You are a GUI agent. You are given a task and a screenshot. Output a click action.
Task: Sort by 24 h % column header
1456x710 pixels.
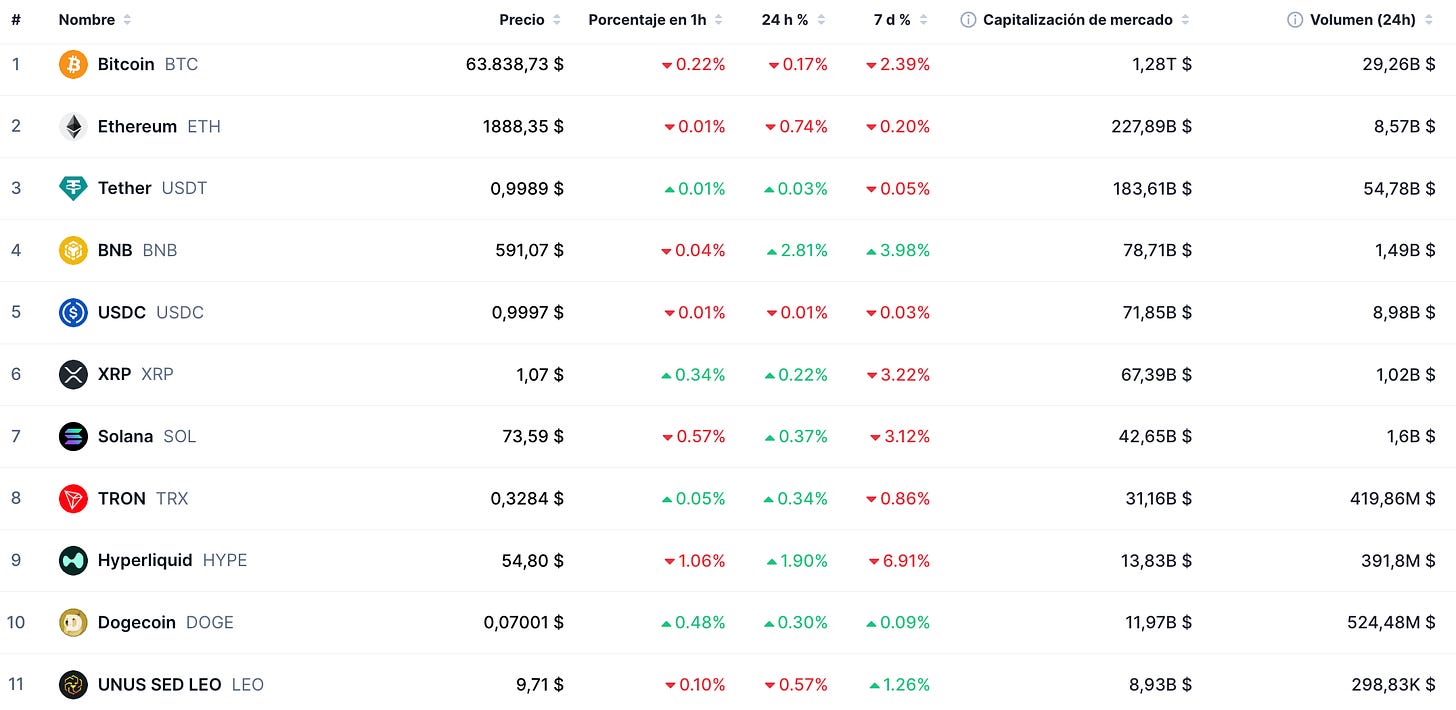coord(794,20)
